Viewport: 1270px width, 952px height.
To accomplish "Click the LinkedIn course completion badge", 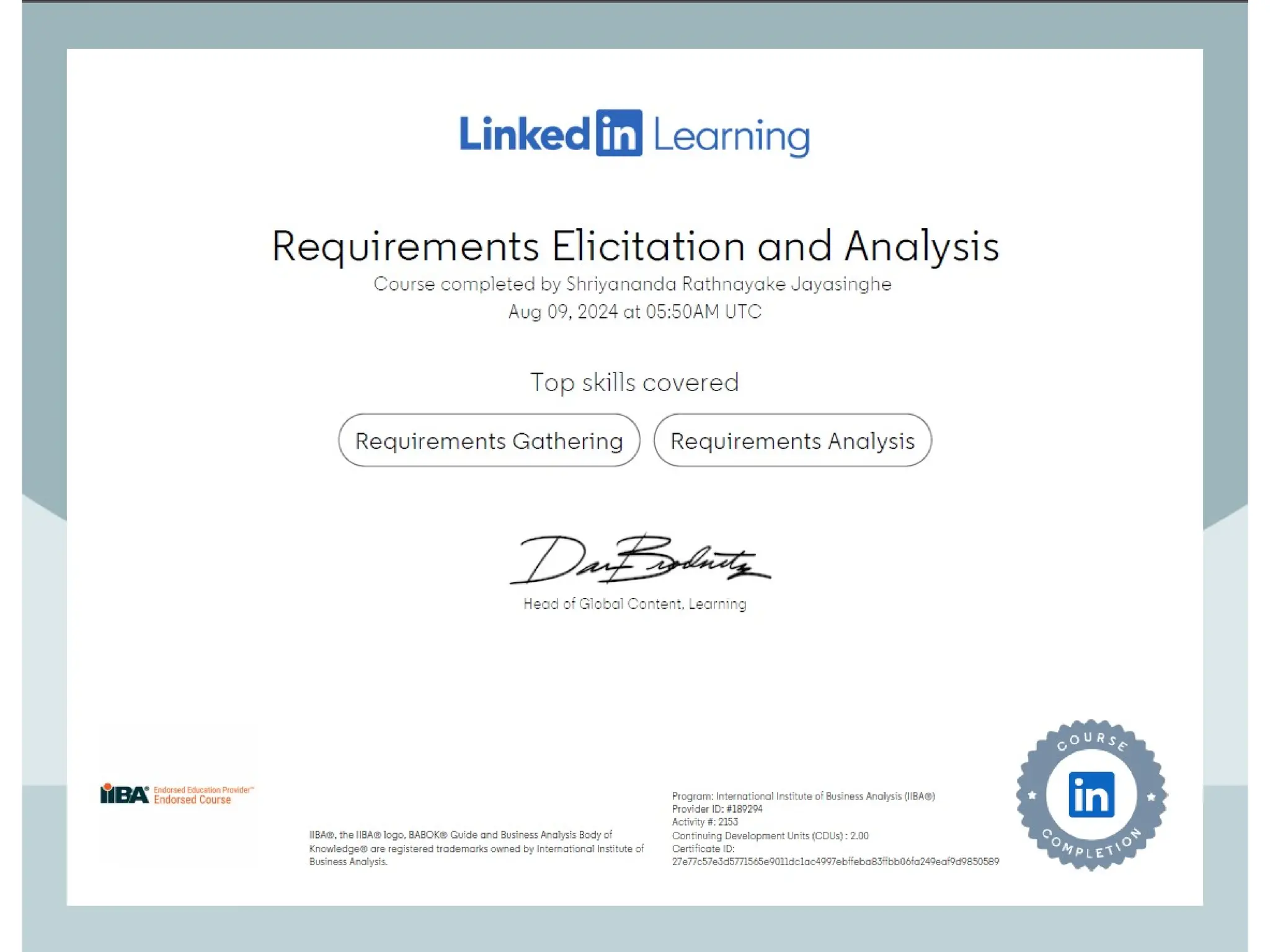I will [1091, 795].
